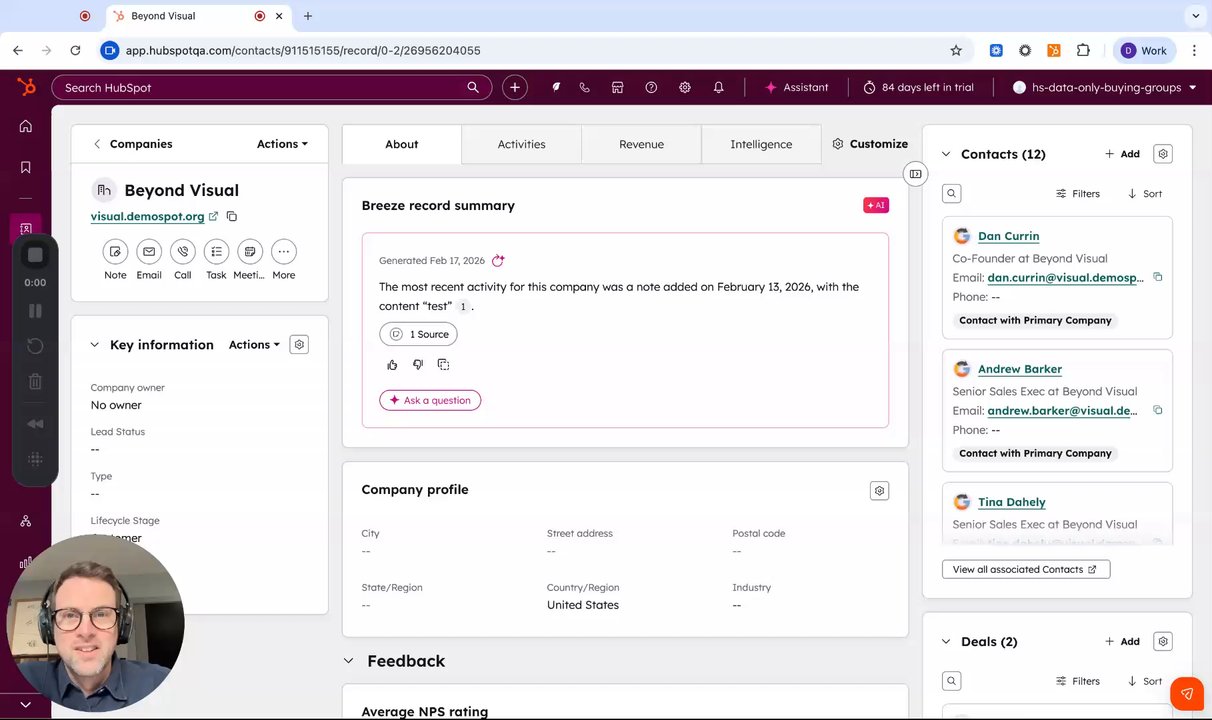Screen dimensions: 1212x720
Task: Open Contacts card settings gear
Action: click(x=1162, y=154)
